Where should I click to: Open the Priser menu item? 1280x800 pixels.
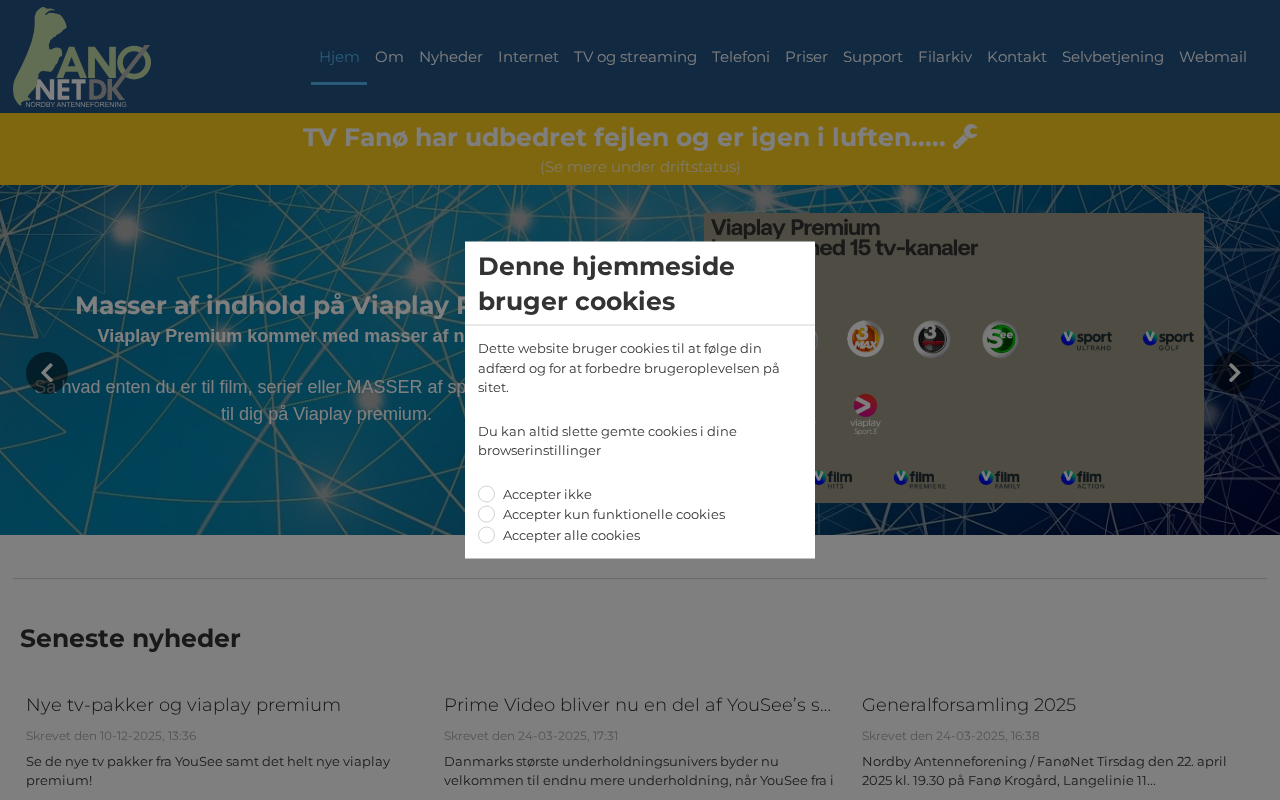(806, 57)
